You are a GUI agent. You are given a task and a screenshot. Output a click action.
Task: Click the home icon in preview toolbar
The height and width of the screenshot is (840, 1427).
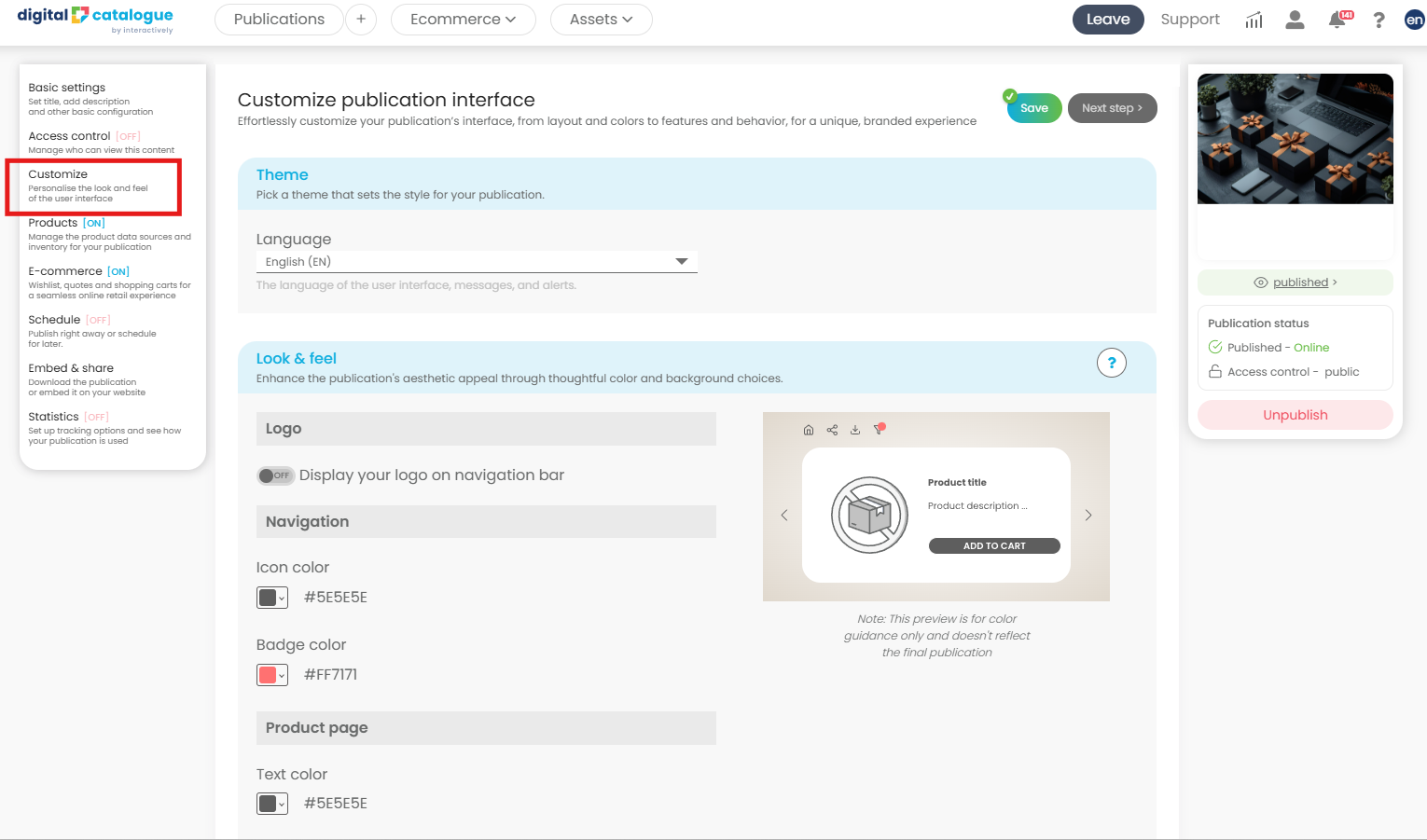[809, 430]
